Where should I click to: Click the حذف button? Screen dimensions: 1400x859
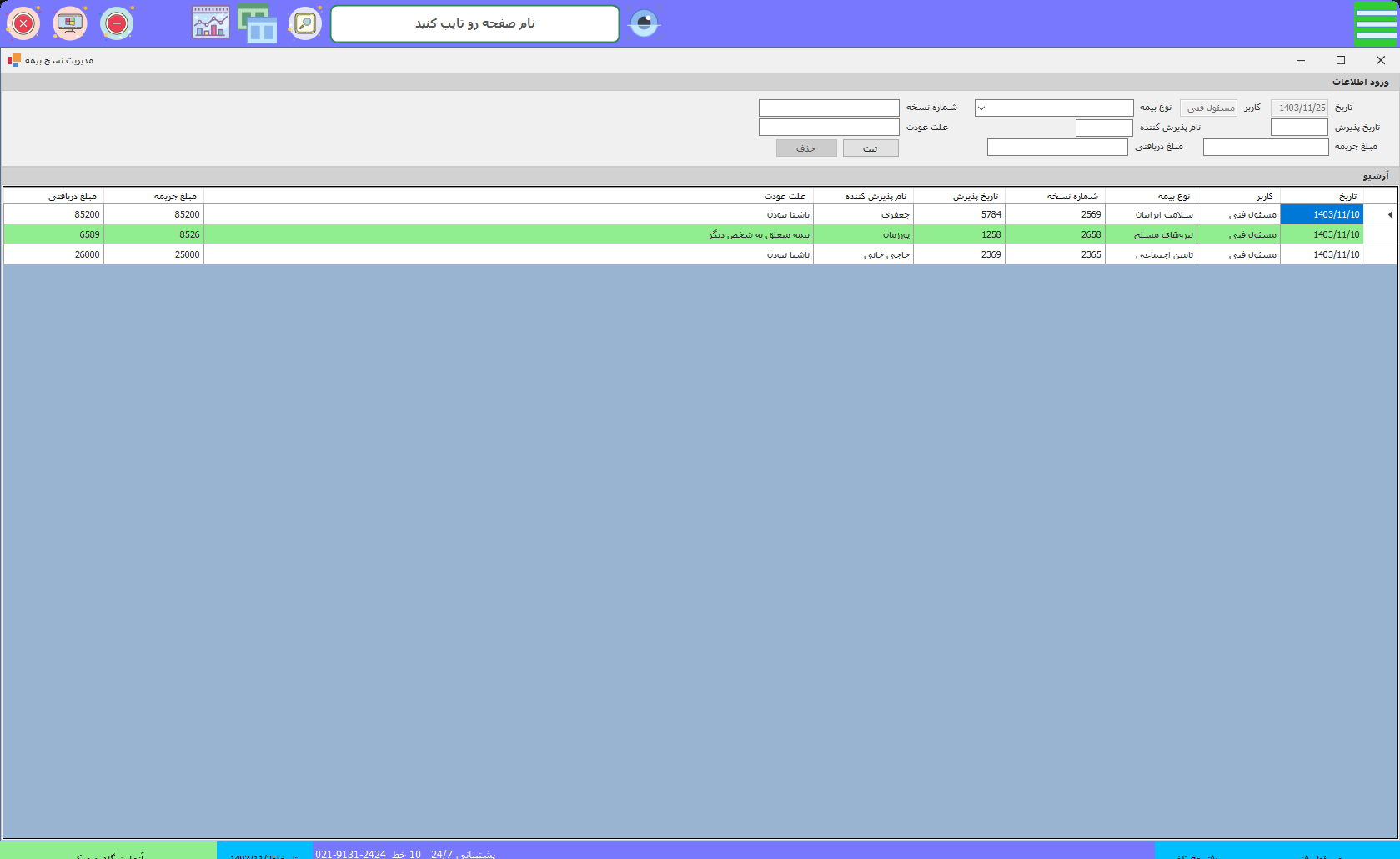pyautogui.click(x=806, y=148)
